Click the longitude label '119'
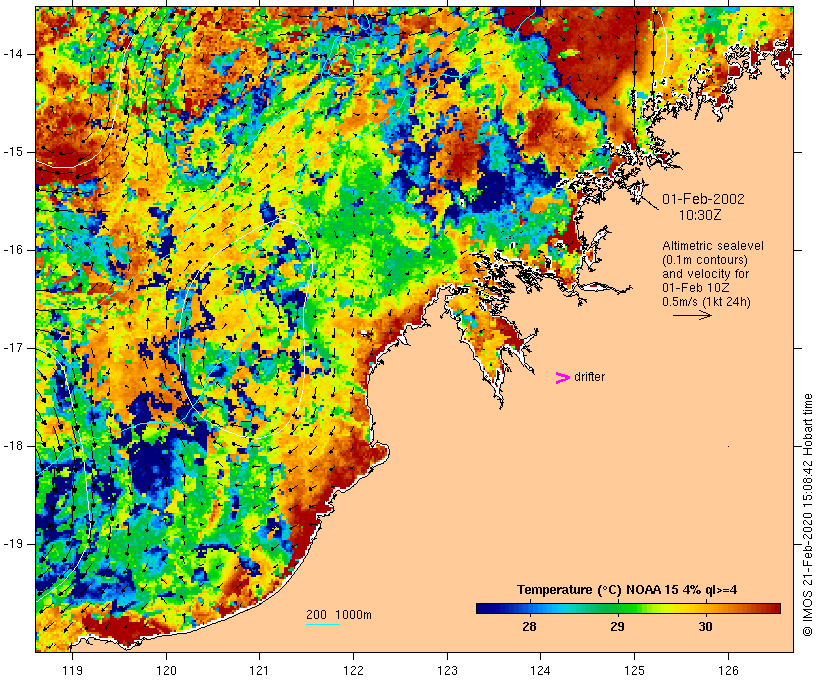 (72, 671)
